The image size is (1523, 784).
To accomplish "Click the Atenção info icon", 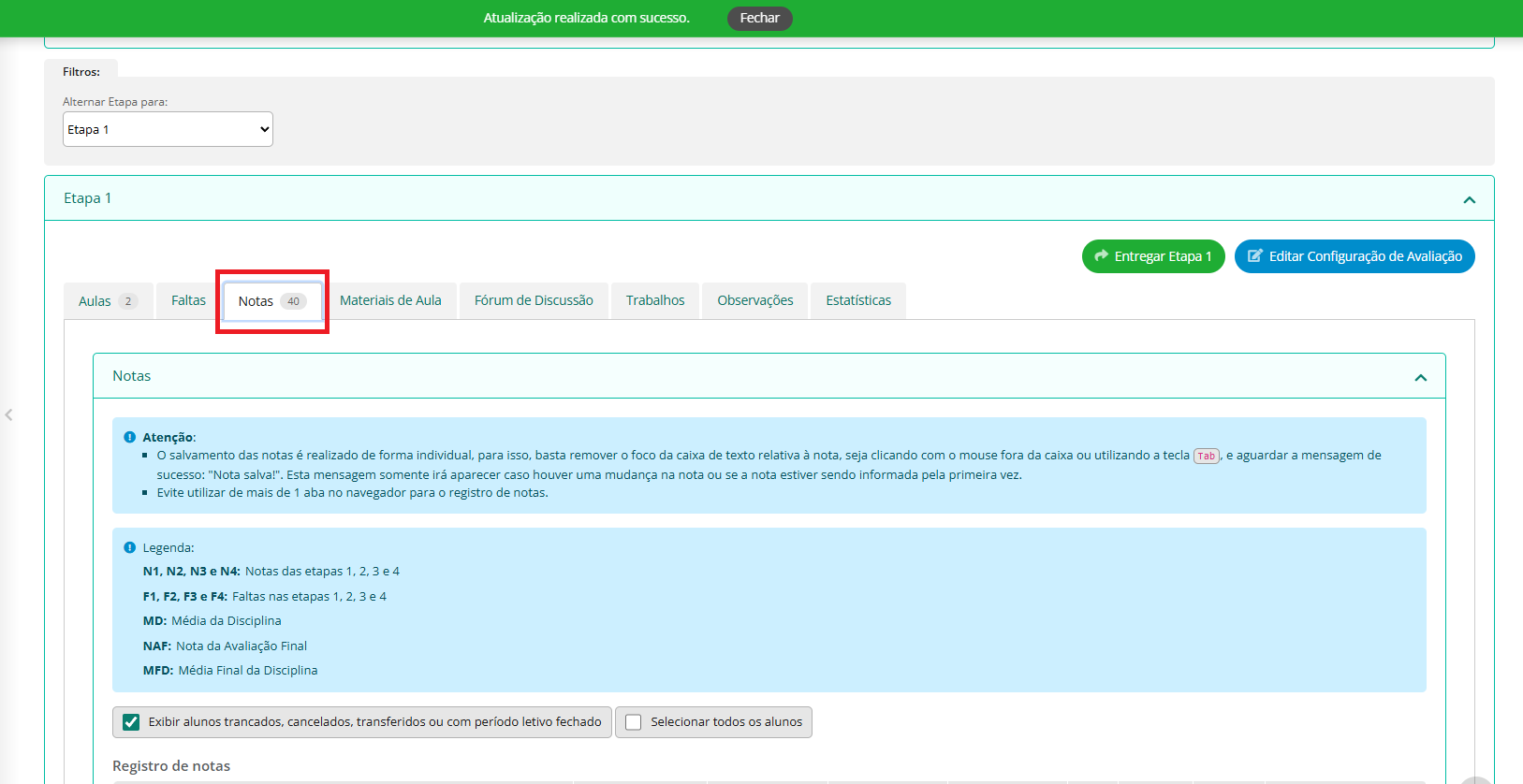I will 129,437.
